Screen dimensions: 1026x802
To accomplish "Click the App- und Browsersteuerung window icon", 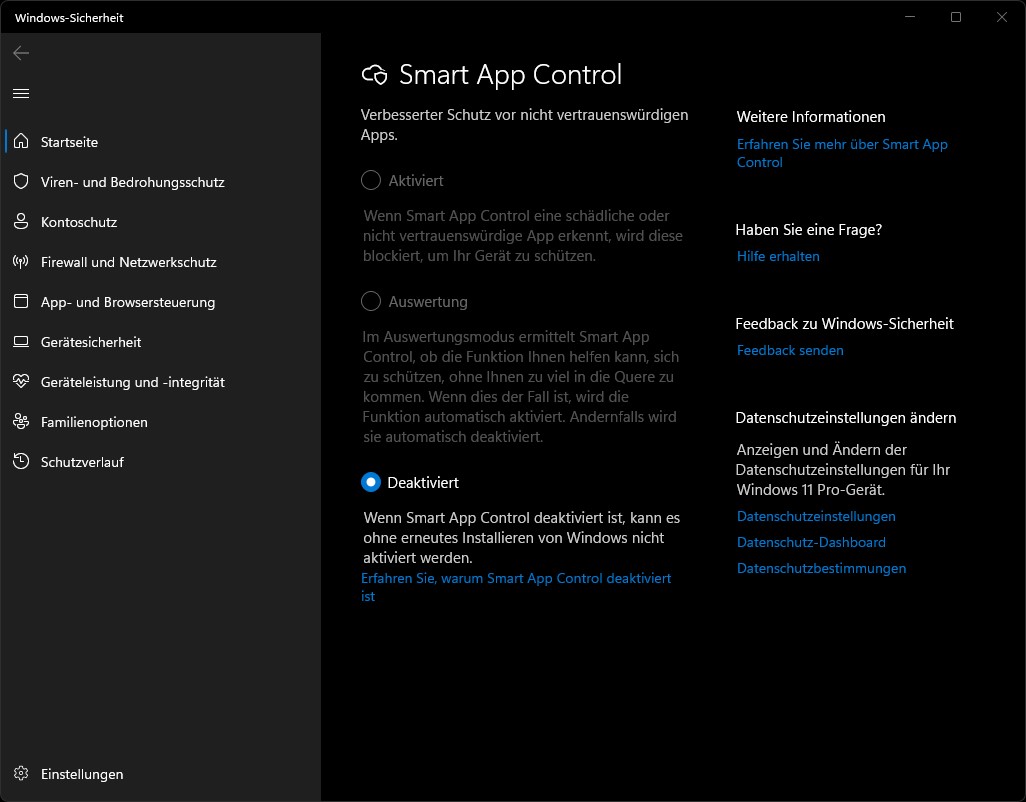I will coord(21,302).
